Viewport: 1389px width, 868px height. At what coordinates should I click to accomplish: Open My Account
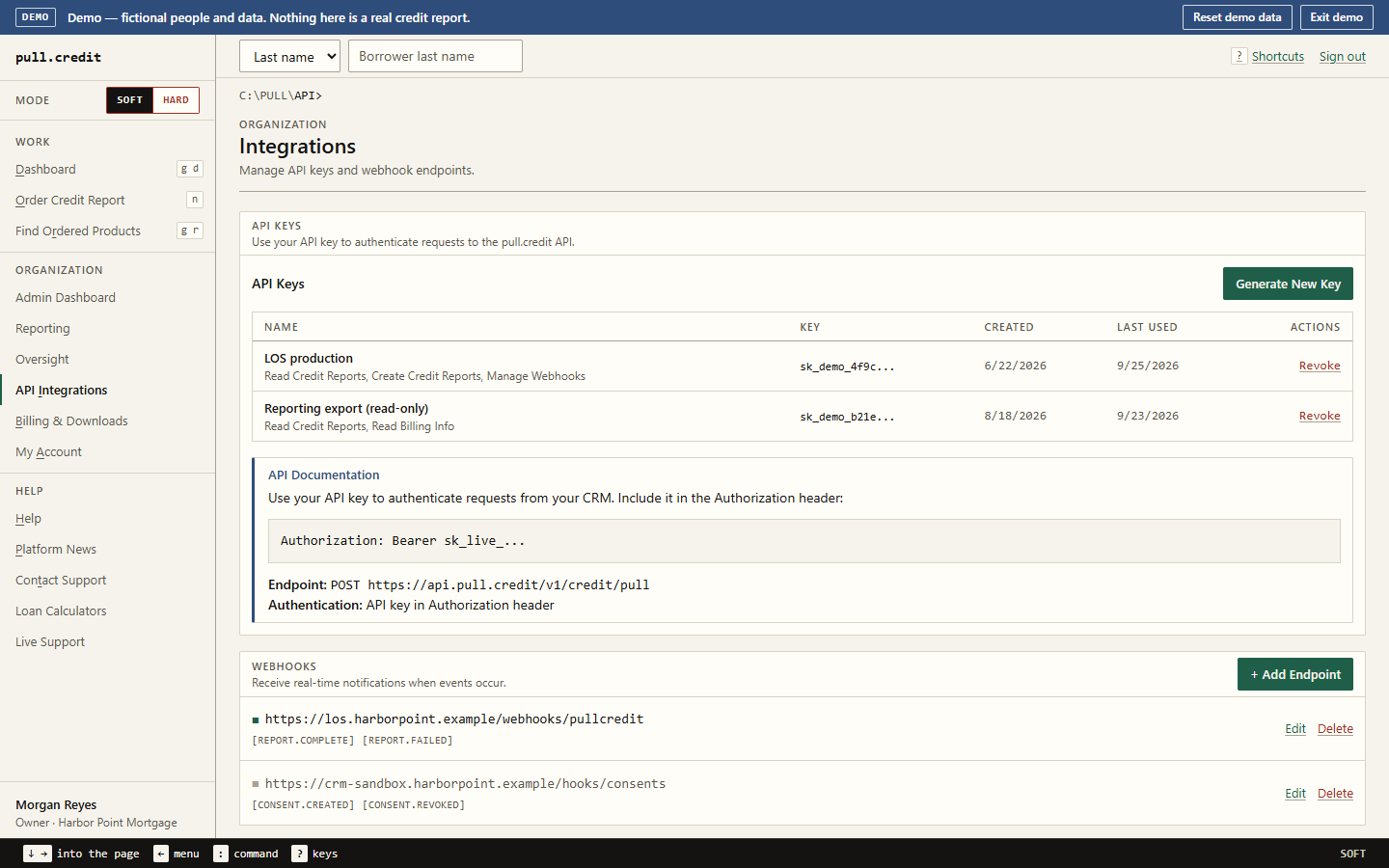48,452
